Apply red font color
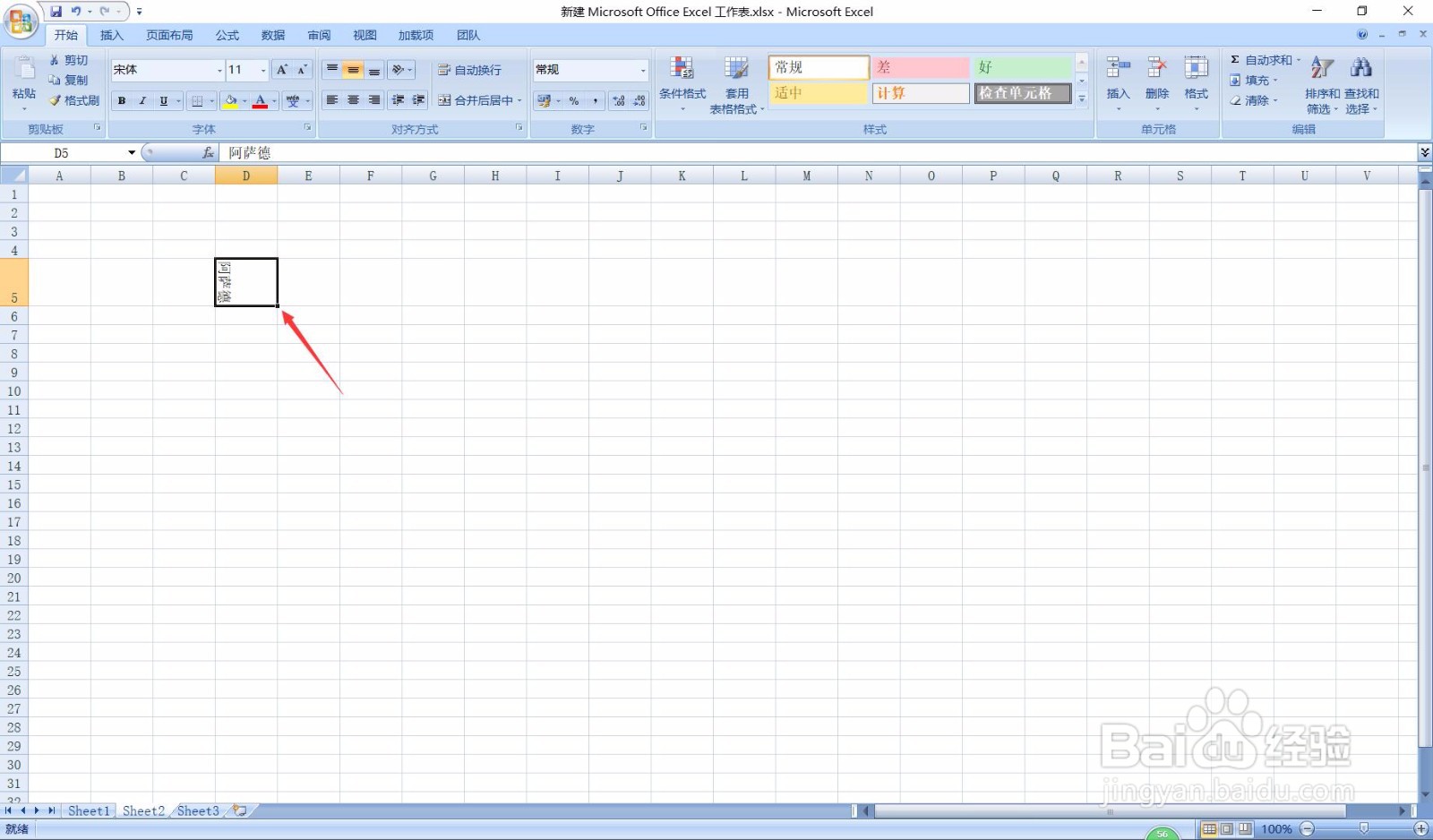This screenshot has height=840, width=1433. [x=261, y=101]
